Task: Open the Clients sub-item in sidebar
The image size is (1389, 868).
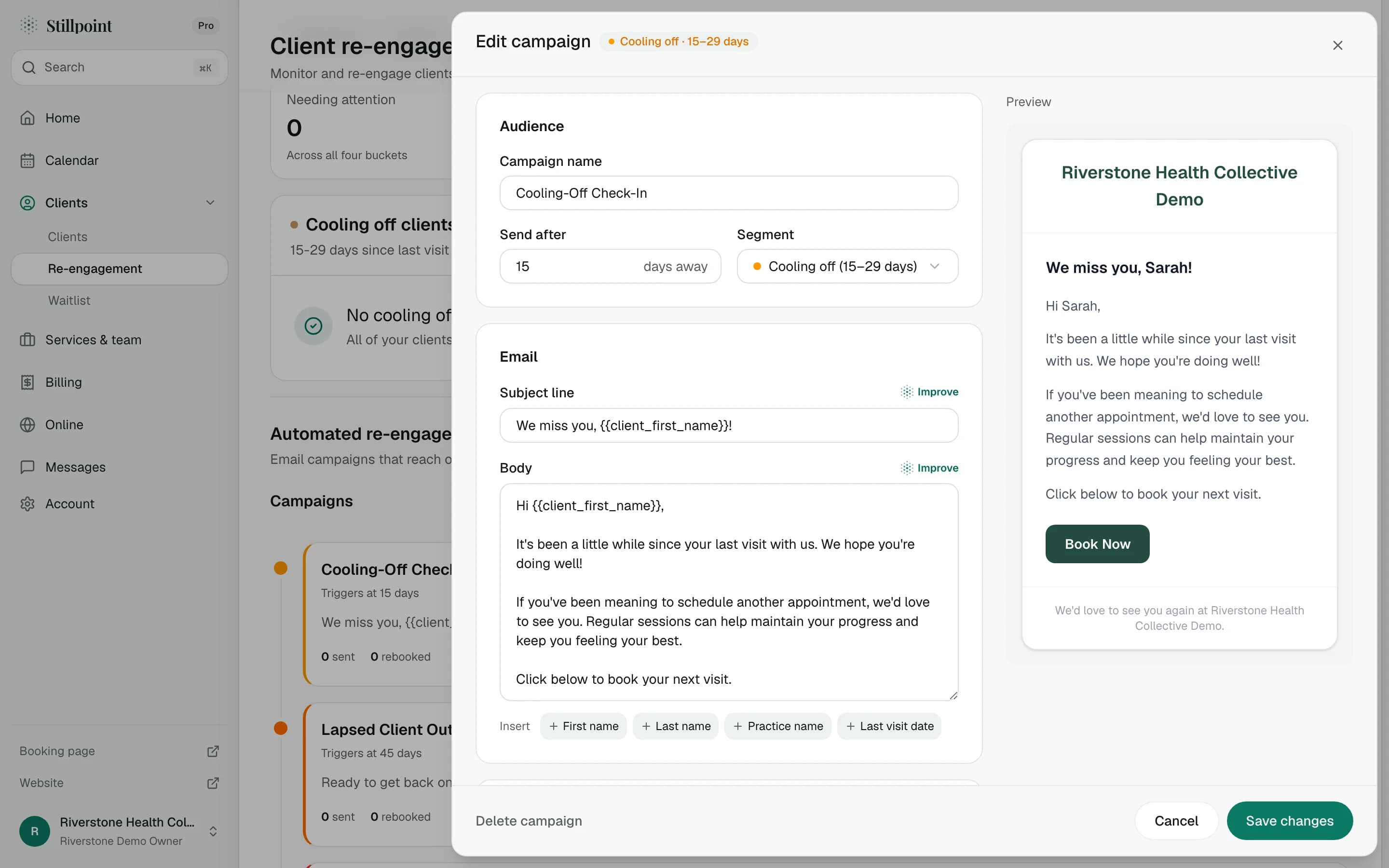Action: [x=68, y=236]
